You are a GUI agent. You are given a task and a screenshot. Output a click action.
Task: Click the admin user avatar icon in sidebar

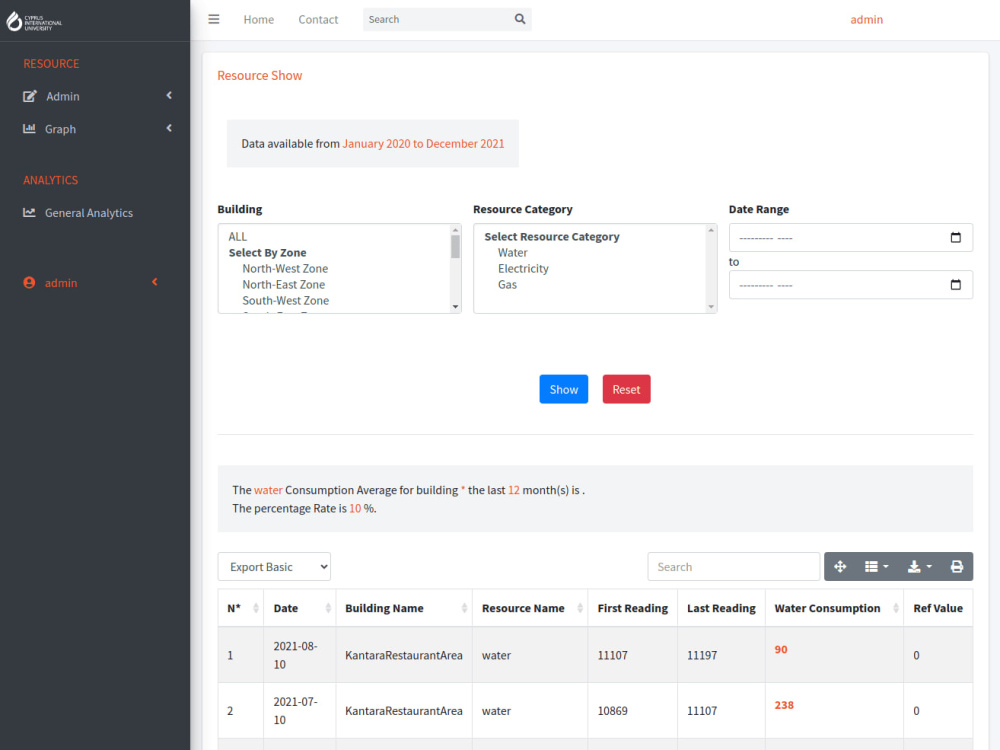click(29, 283)
